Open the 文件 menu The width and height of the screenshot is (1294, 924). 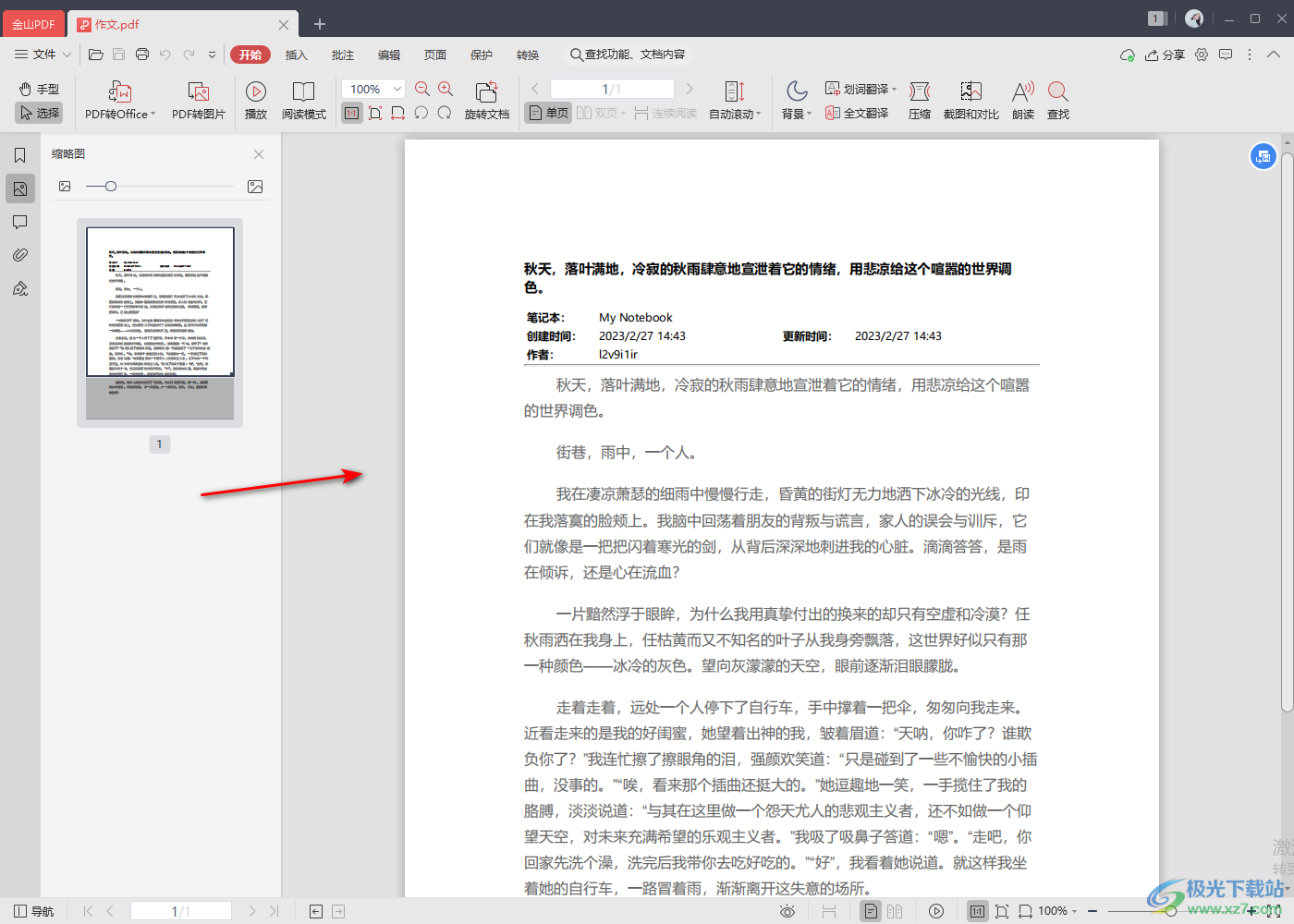click(x=43, y=55)
